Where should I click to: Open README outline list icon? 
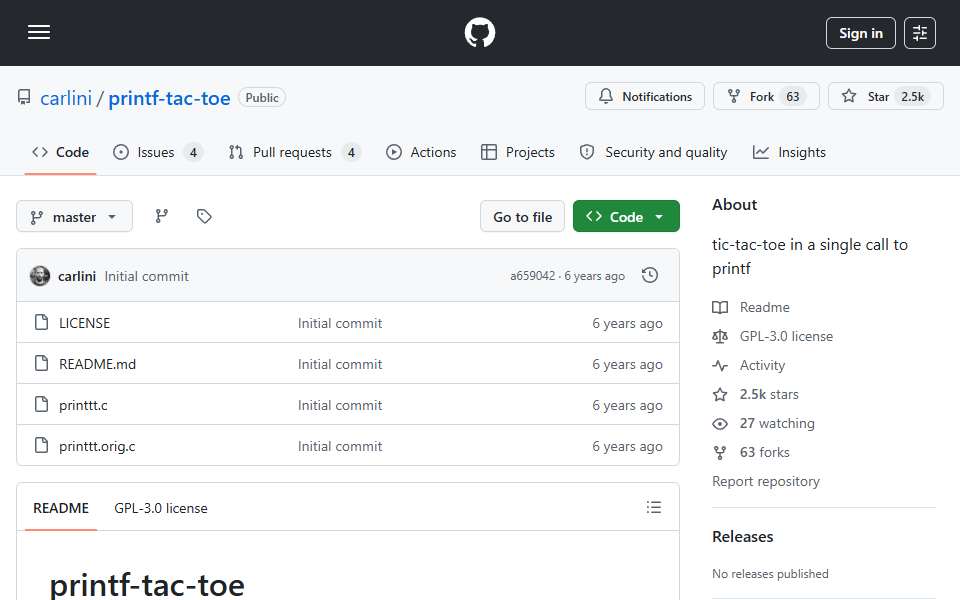(x=654, y=507)
